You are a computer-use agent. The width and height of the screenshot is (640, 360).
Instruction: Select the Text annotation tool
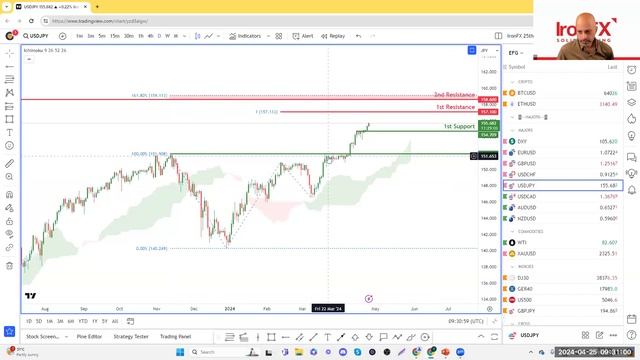coord(9,133)
